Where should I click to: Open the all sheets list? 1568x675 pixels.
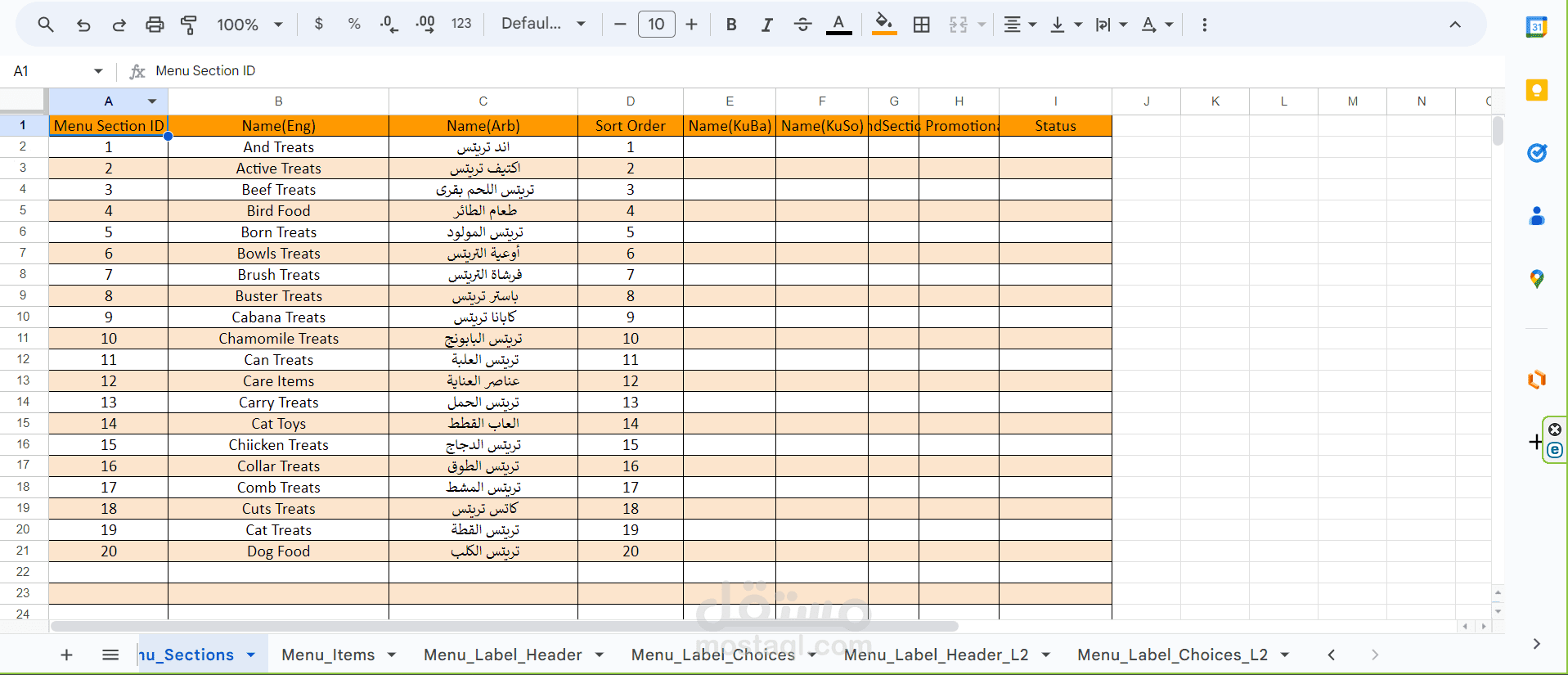[110, 655]
